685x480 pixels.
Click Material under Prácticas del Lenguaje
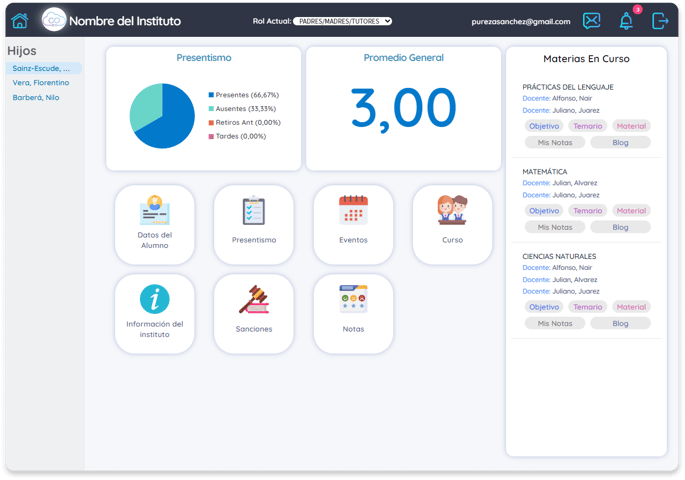(x=631, y=126)
